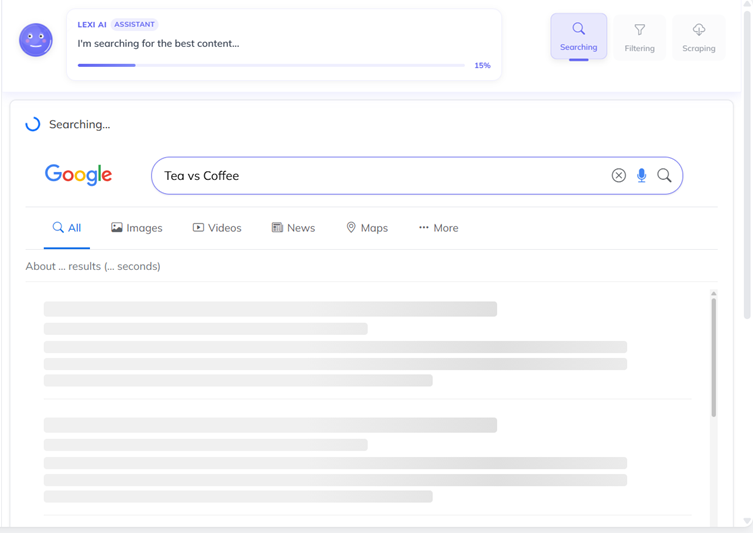The height and width of the screenshot is (533, 753).
Task: Click the Searching... status text
Action: 80,125
